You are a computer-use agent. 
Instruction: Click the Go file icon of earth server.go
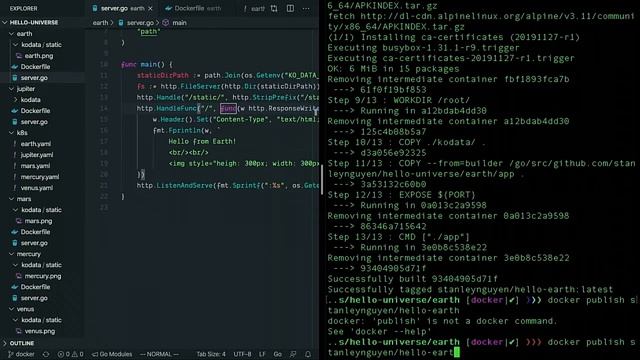point(15,78)
